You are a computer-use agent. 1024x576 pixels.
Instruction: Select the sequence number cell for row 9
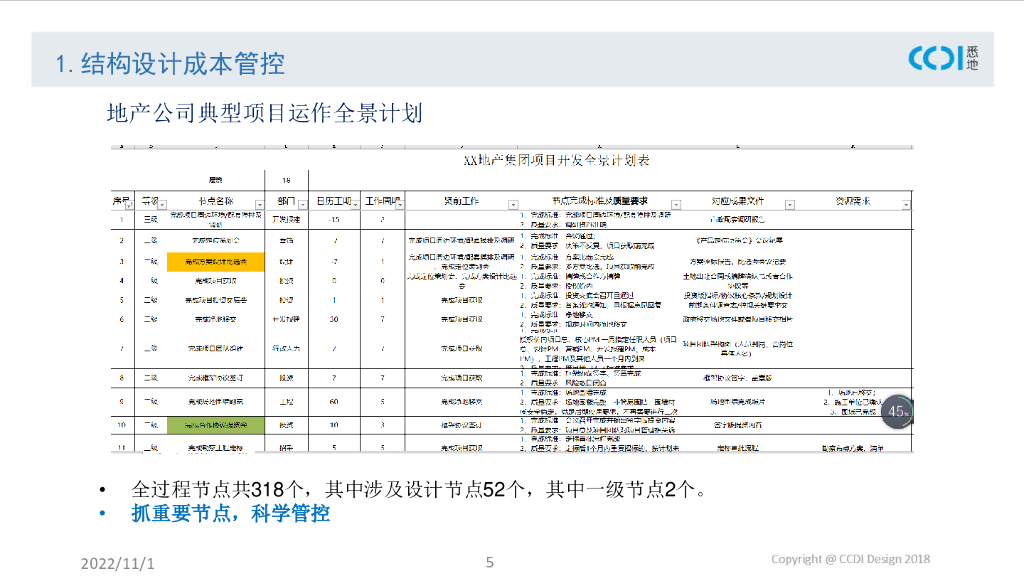[122, 402]
